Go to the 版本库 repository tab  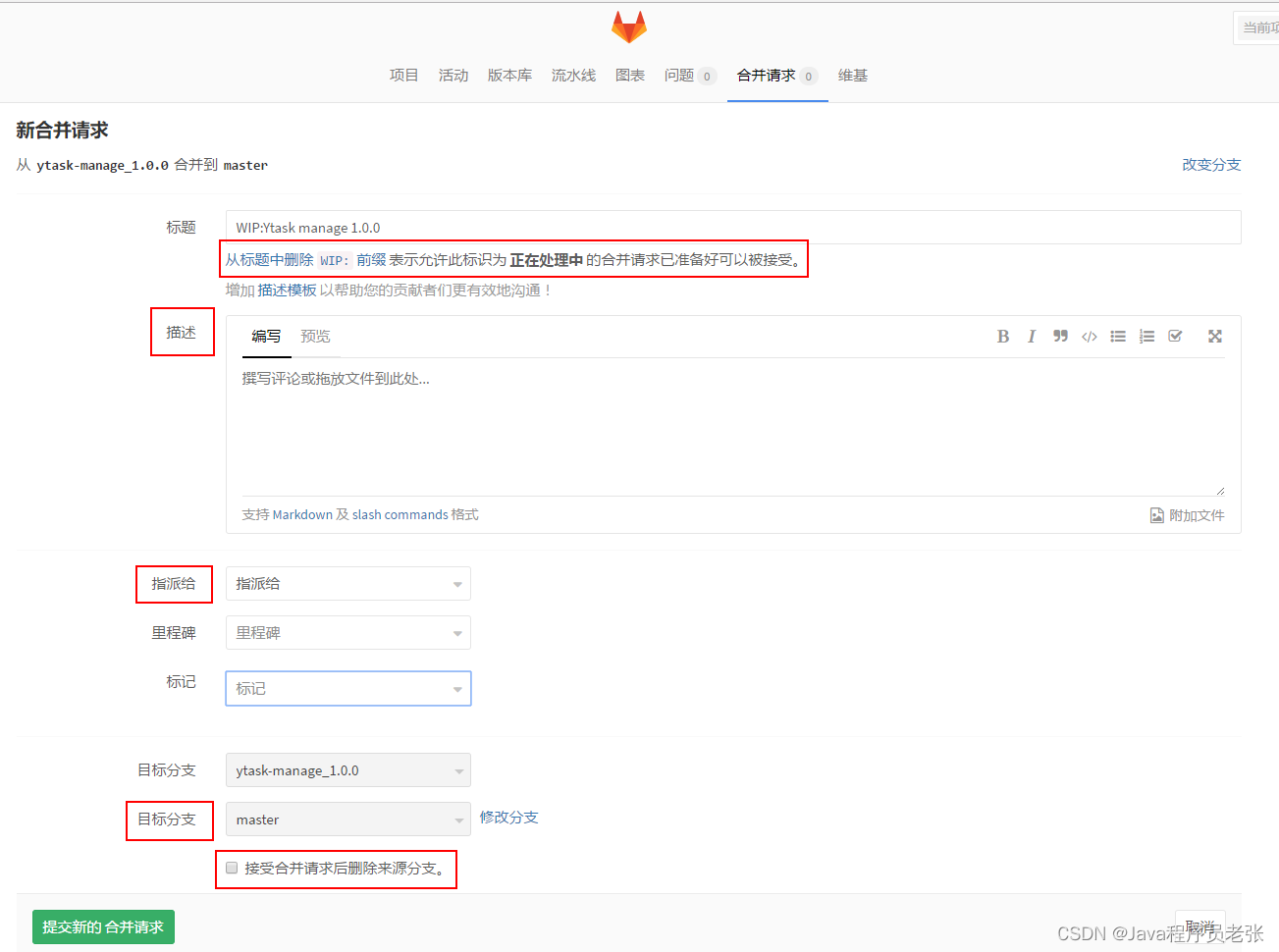pyautogui.click(x=509, y=76)
